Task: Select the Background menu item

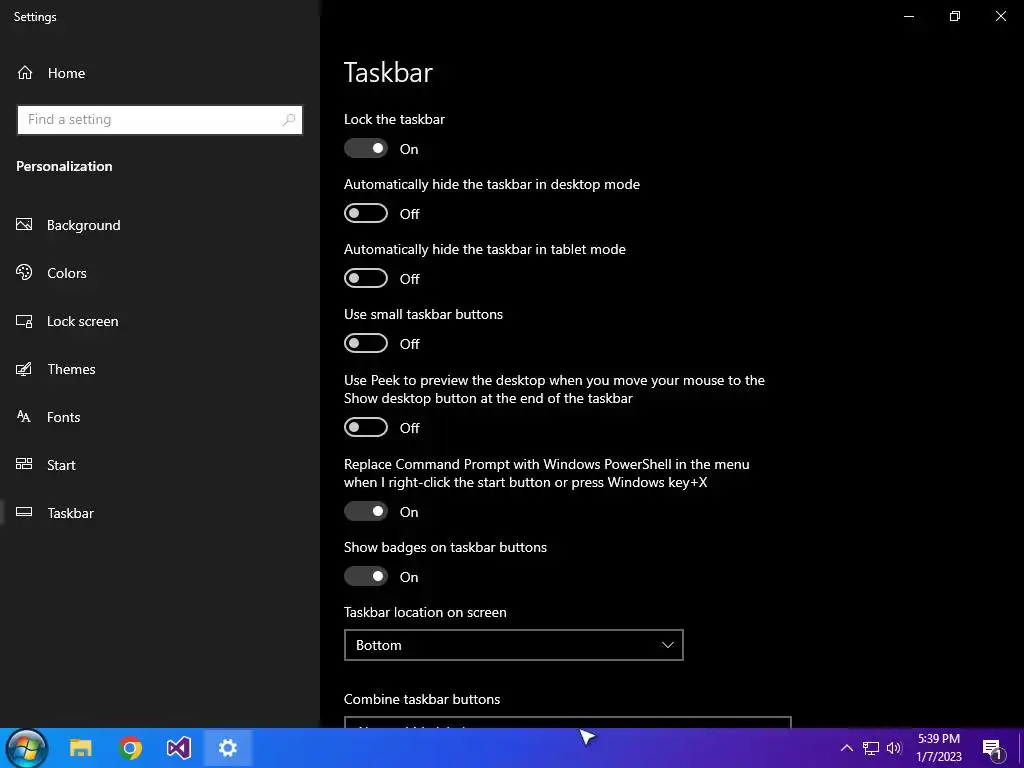Action: (160, 225)
